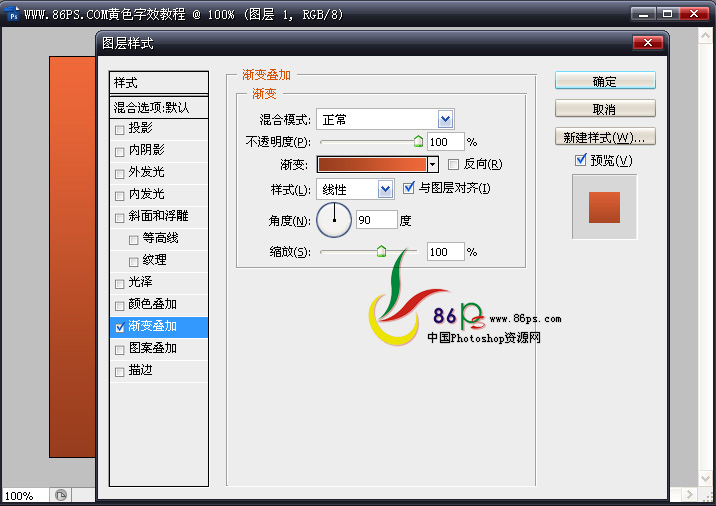Click the horizontal scrollbar right arrow
This screenshot has width=716, height=506.
pyautogui.click(x=690, y=494)
